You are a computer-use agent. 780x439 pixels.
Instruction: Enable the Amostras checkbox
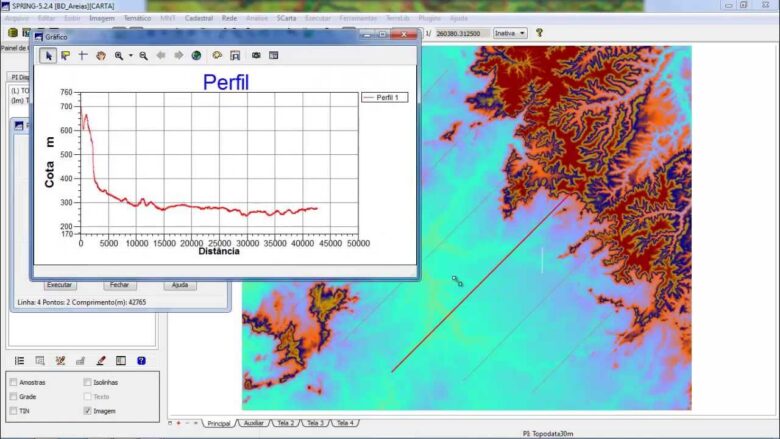pyautogui.click(x=13, y=382)
